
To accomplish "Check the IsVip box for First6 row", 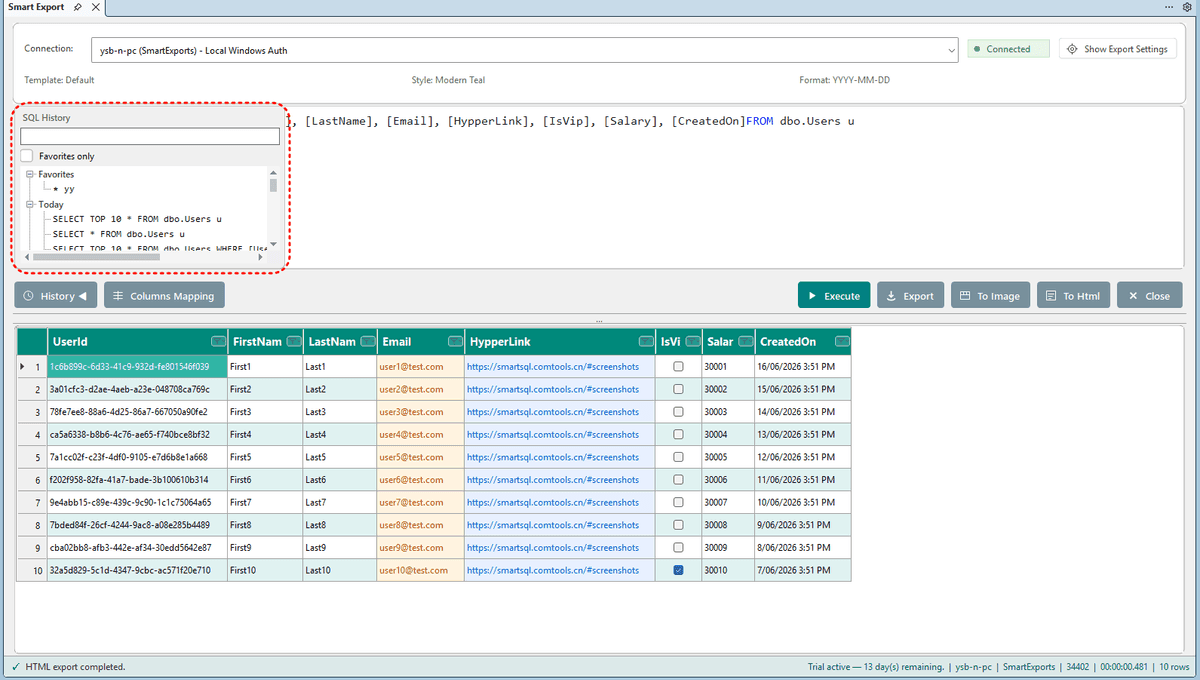I will pos(679,480).
